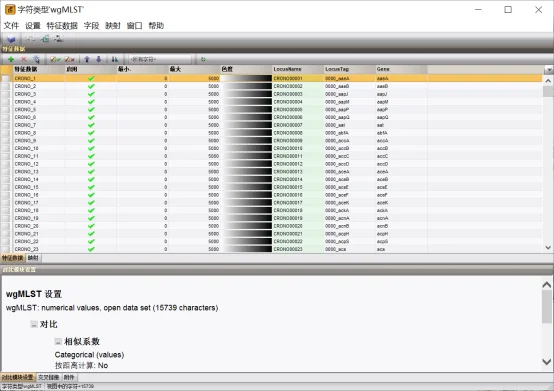Viewport: 554px width, 391px height.
Task: Move character up with blue arrow
Action: pyautogui.click(x=87, y=59)
